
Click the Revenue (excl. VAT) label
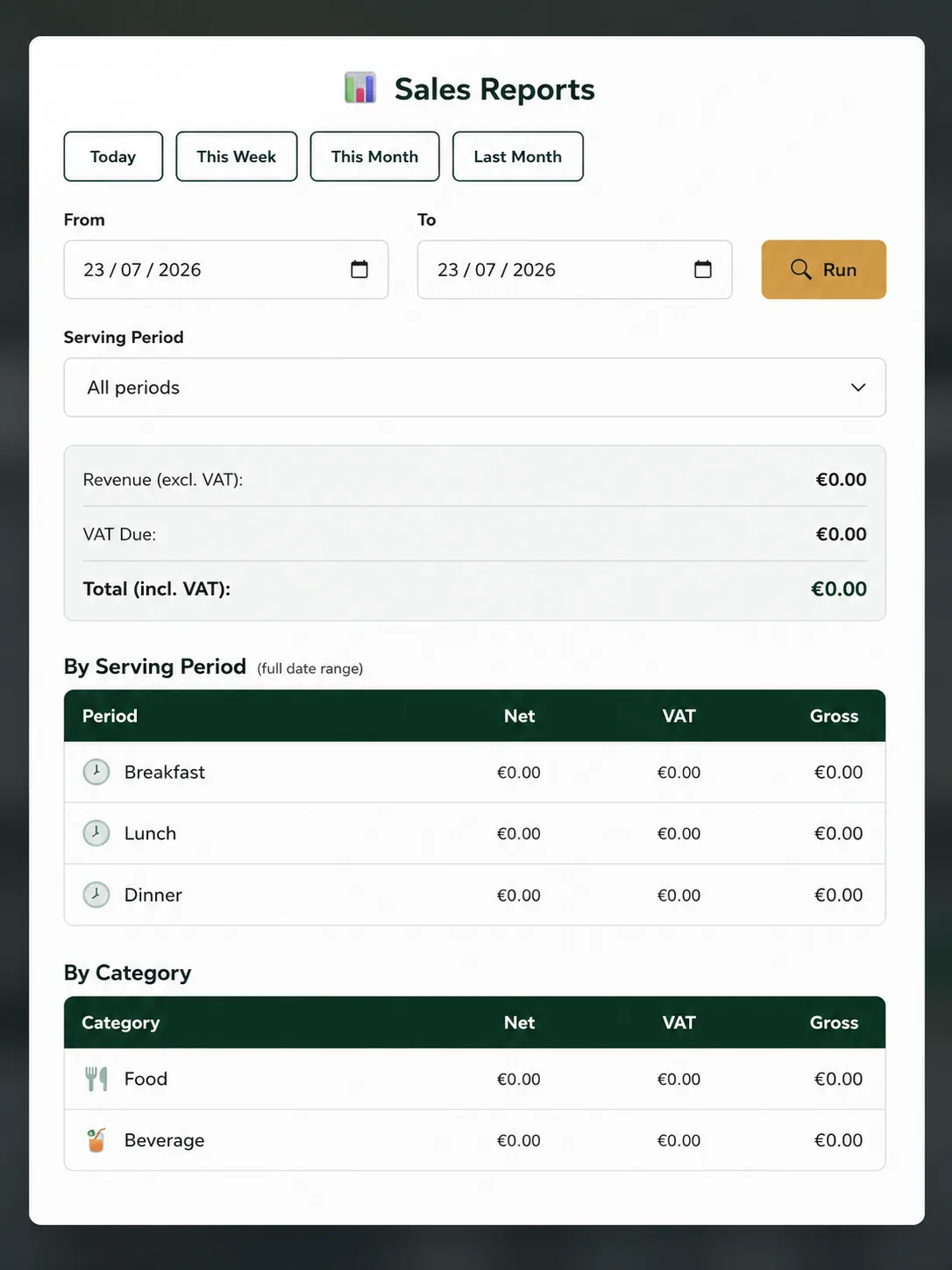click(x=163, y=480)
